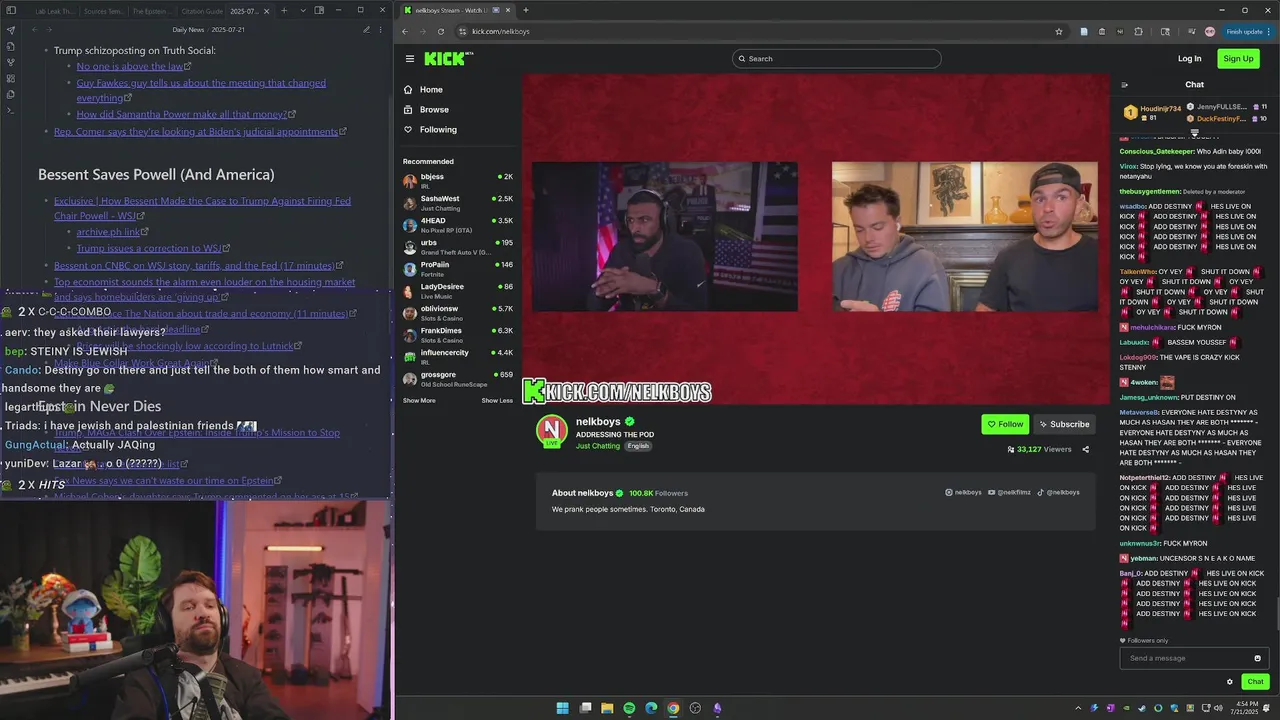The width and height of the screenshot is (1280, 720).
Task: Subscribe to nelkboys channel
Action: point(1064,424)
